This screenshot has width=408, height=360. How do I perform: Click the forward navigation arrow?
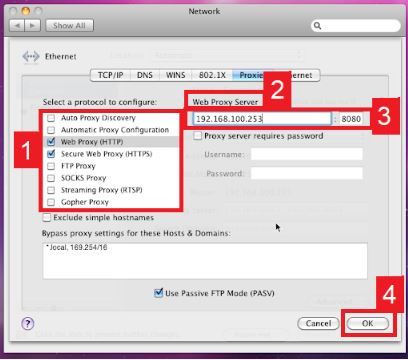tap(33, 26)
